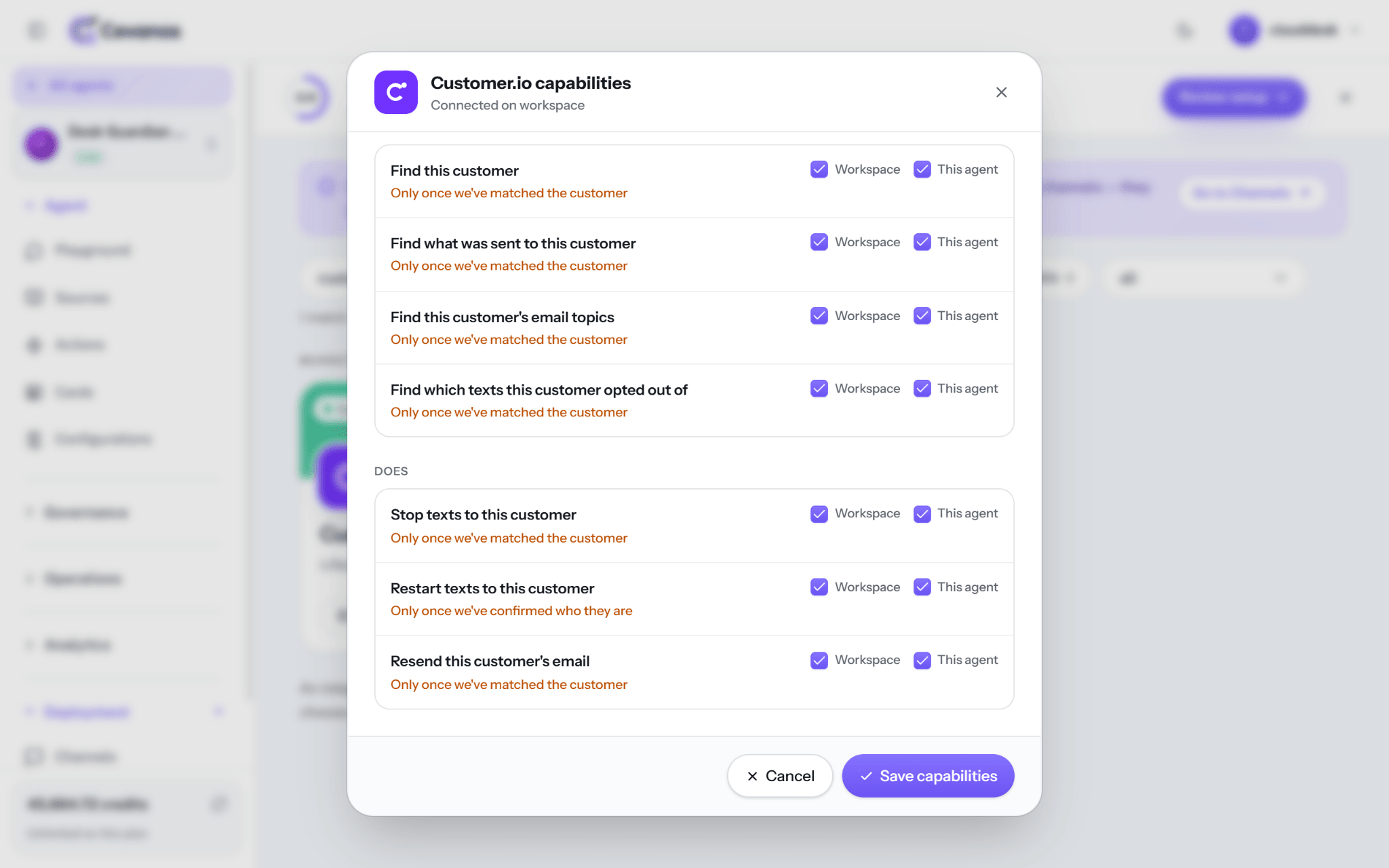The image size is (1389, 868).
Task: Click the Connected on workspace subtitle
Action: click(x=507, y=105)
